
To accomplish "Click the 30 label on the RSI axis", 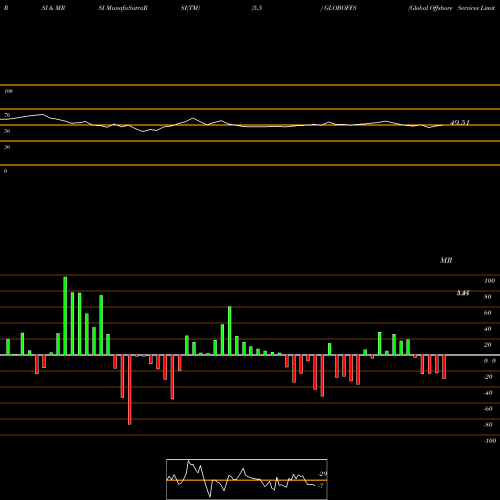I will coord(7,147).
